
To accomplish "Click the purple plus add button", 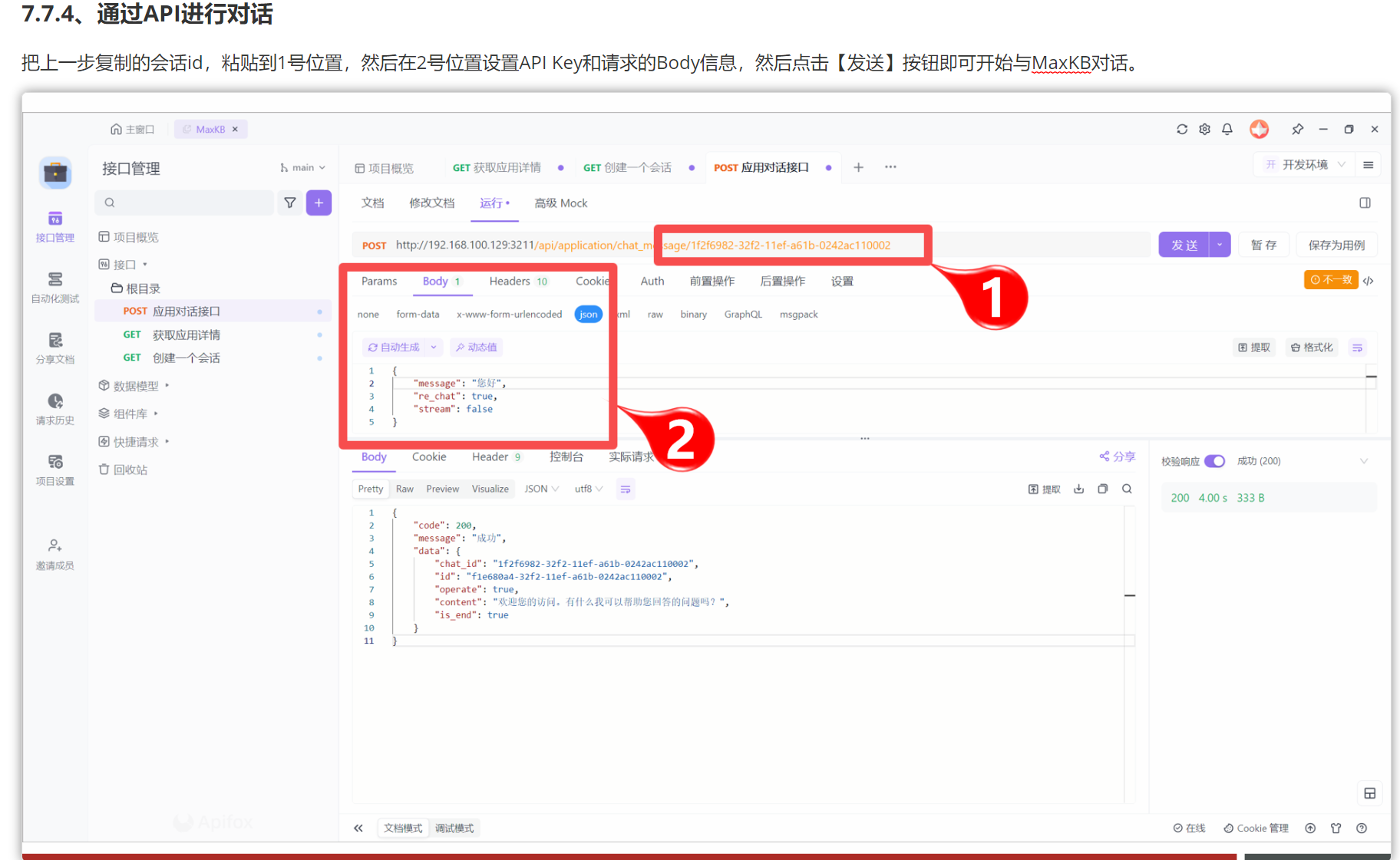I will 319,203.
